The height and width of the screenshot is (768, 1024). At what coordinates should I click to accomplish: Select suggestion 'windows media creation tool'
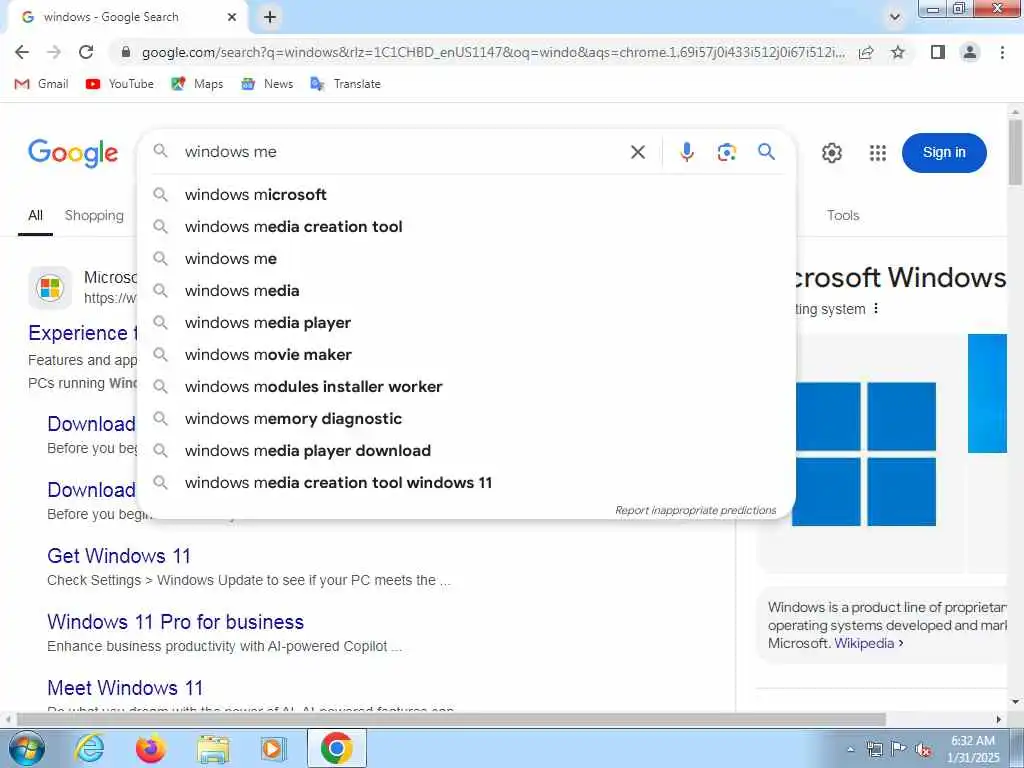pyautogui.click(x=467, y=227)
